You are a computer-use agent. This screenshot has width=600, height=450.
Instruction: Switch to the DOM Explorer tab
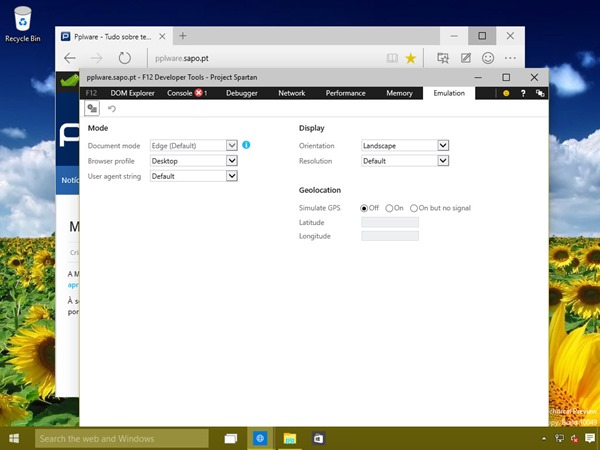click(132, 93)
